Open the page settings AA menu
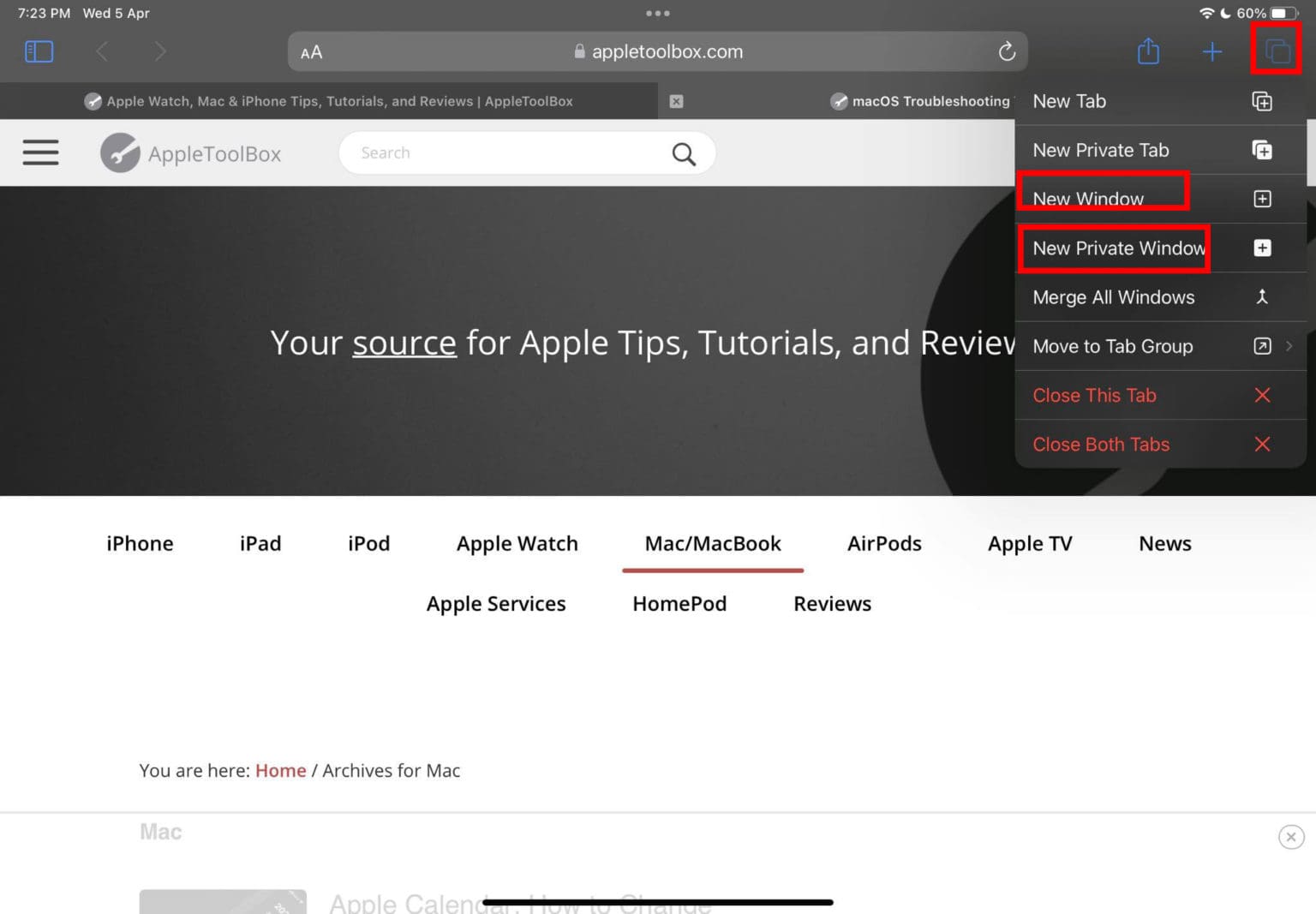Screen dimensions: 1316x914 point(311,52)
